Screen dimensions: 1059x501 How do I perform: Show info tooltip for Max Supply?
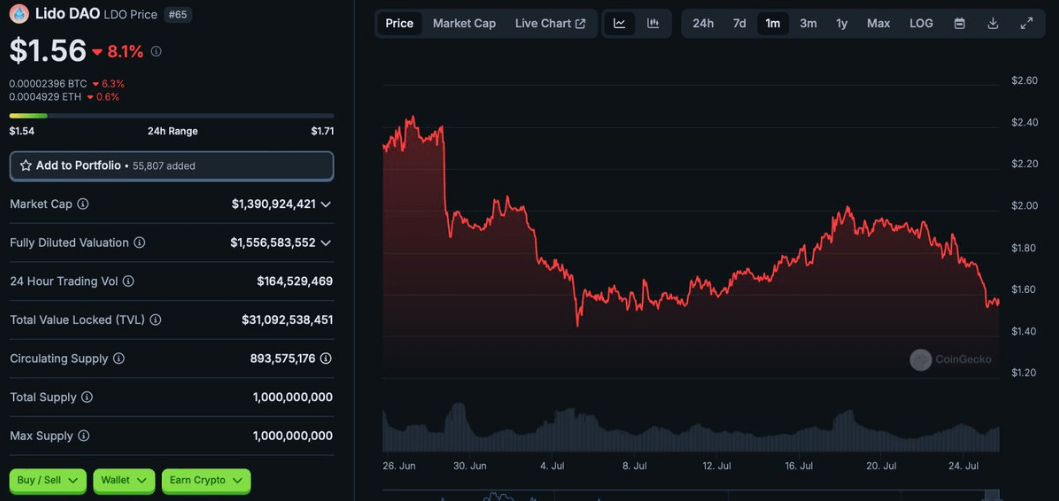(83, 436)
